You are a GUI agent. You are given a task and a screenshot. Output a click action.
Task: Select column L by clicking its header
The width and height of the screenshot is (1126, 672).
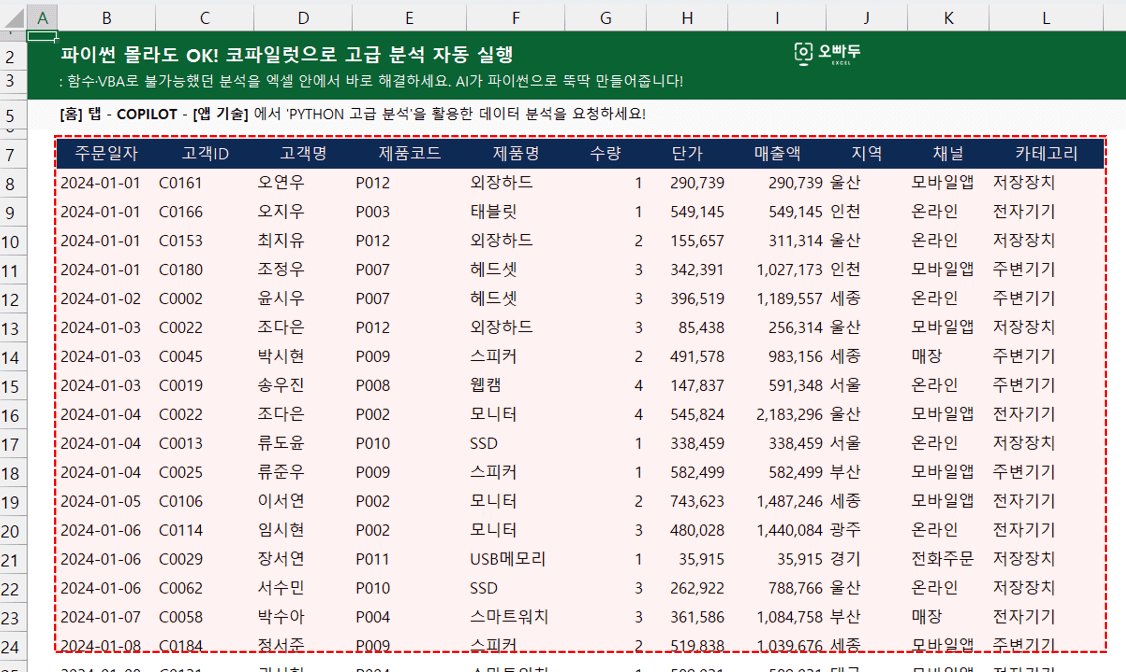tap(1048, 17)
